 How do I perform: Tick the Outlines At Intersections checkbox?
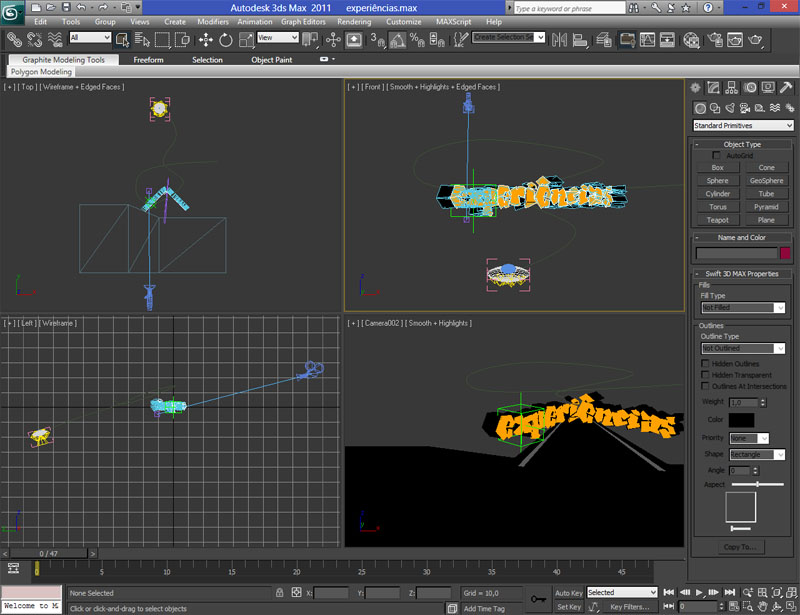tap(705, 386)
